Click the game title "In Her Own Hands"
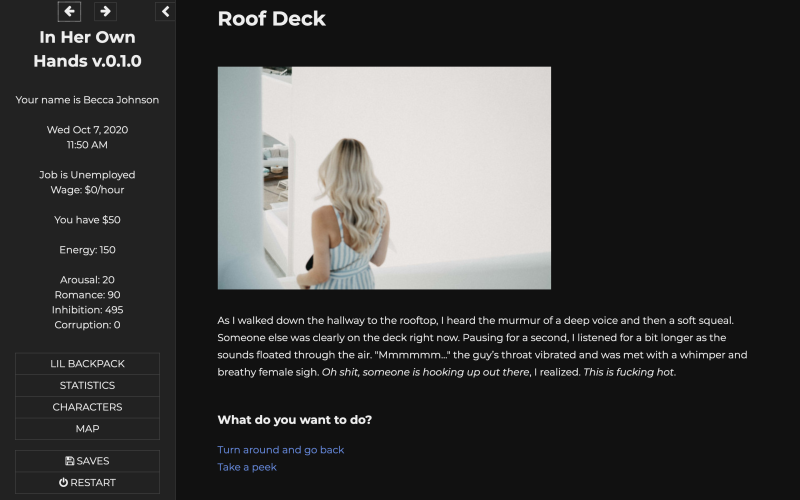Screen dimensions: 800x500 click(87, 49)
